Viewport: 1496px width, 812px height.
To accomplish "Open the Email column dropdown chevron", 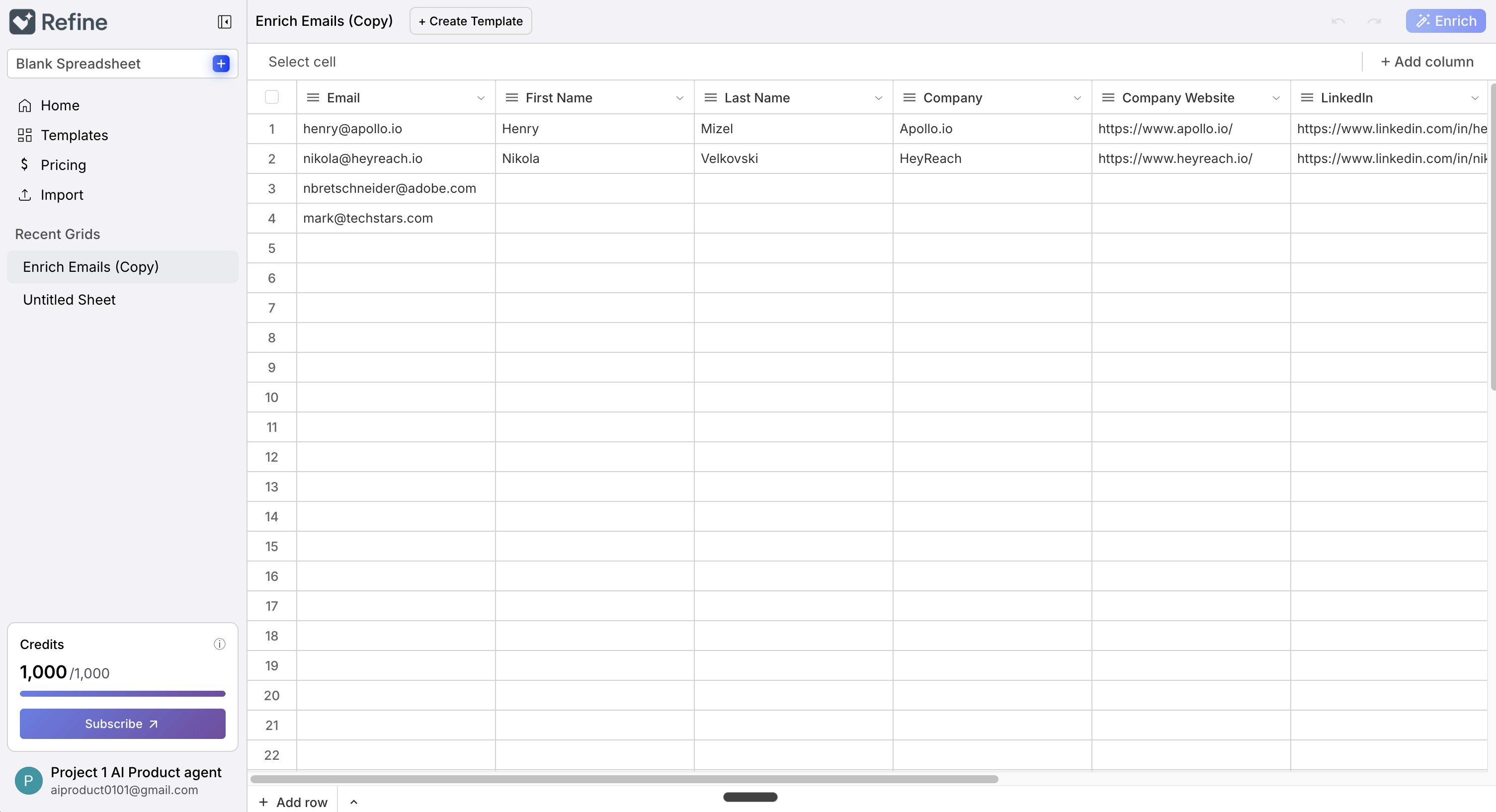I will 481,98.
